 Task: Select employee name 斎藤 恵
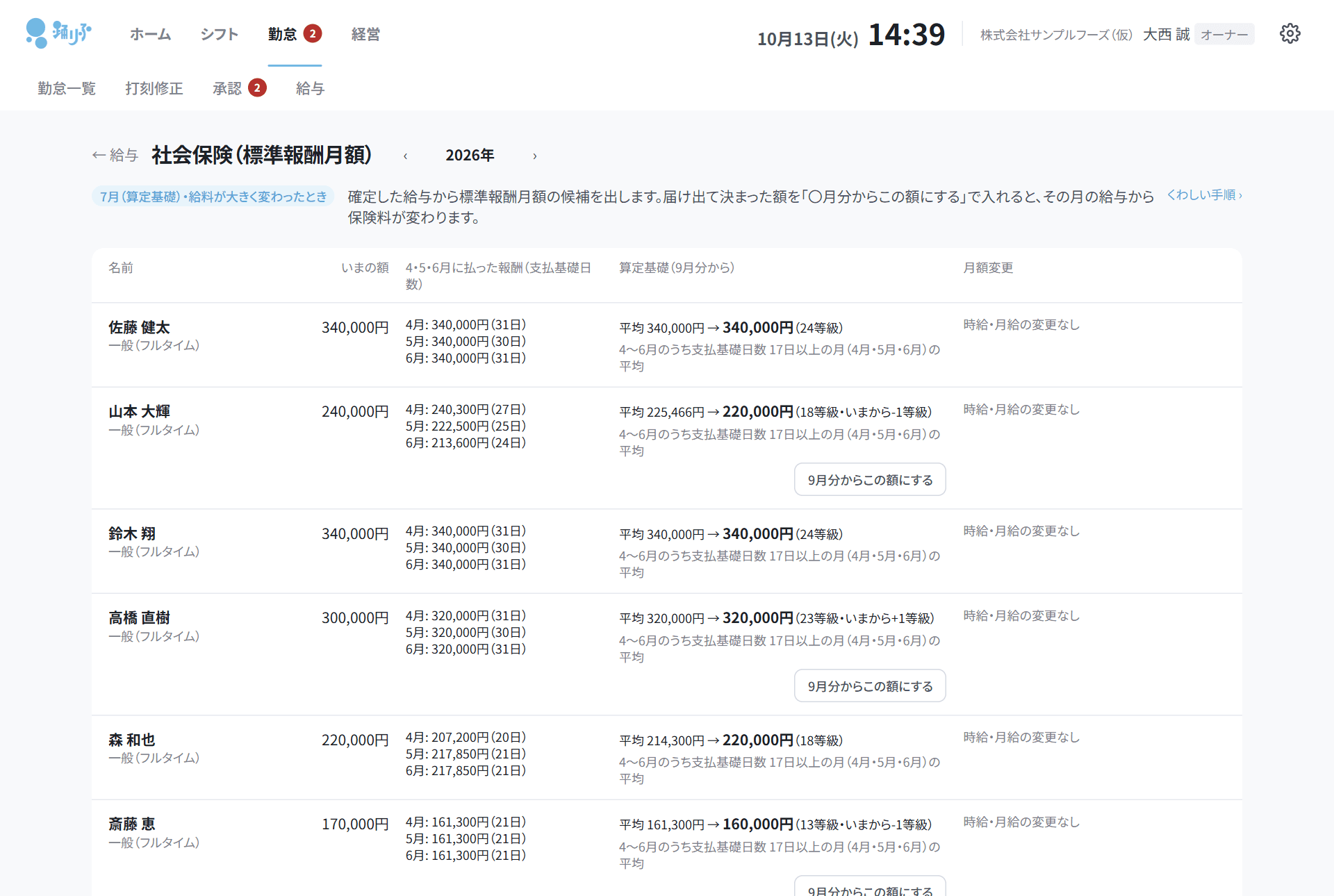[x=132, y=824]
